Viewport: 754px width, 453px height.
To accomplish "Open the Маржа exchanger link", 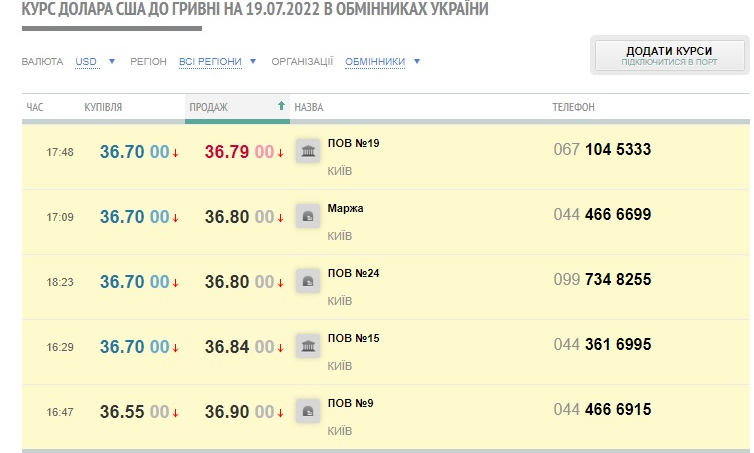I will coord(345,208).
